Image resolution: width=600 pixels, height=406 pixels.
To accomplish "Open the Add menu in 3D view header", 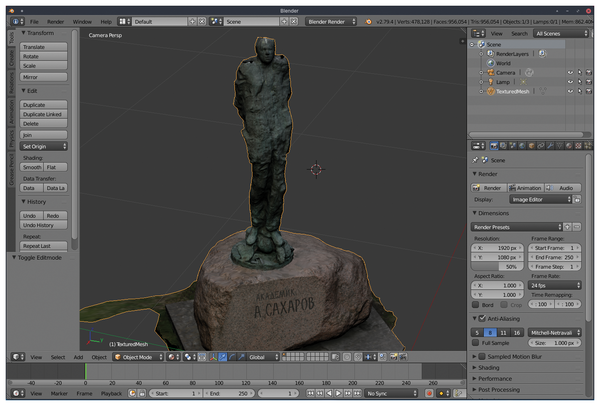I will (78, 357).
